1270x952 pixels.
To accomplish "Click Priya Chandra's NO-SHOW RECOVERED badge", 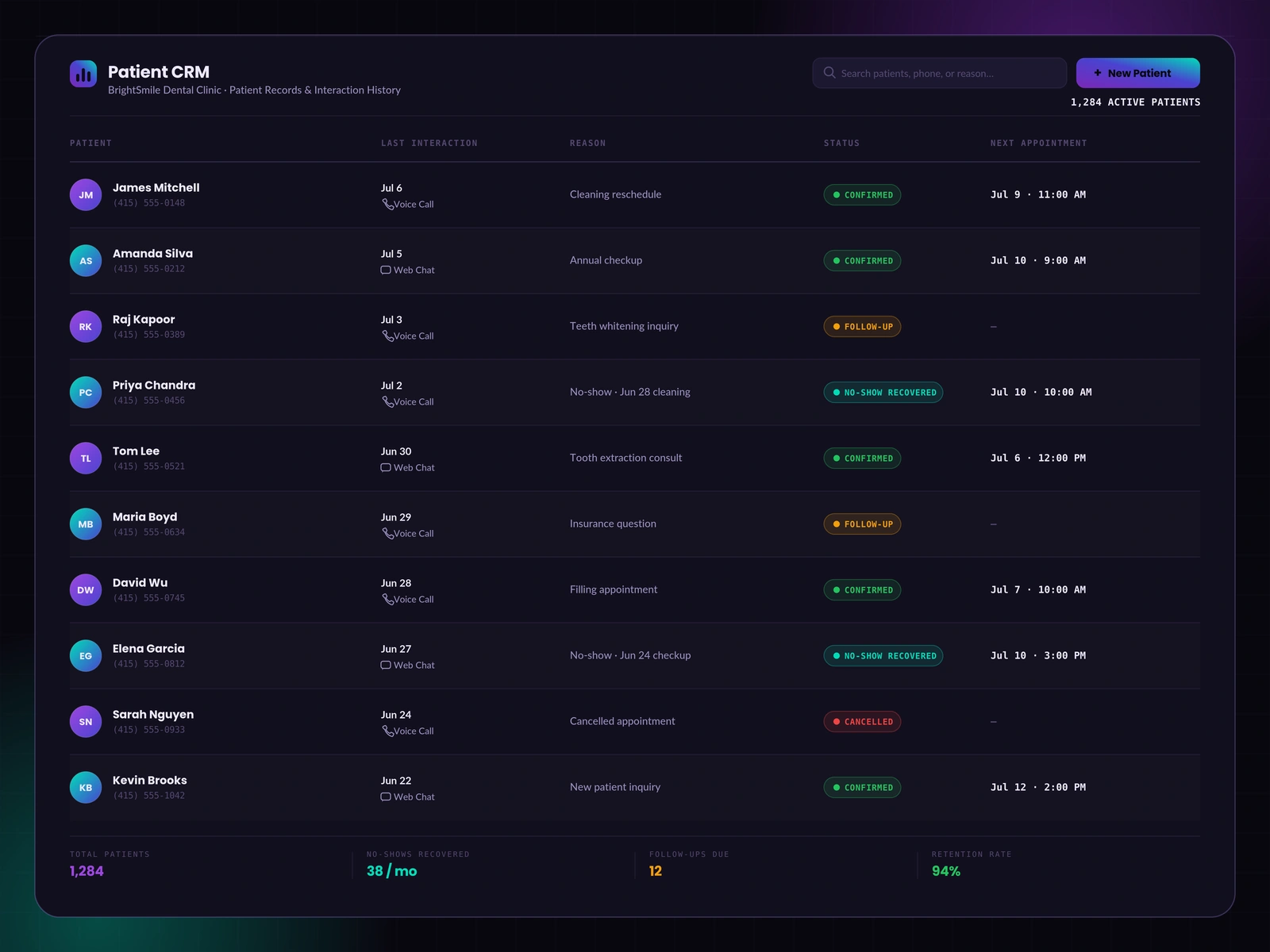I will (883, 393).
